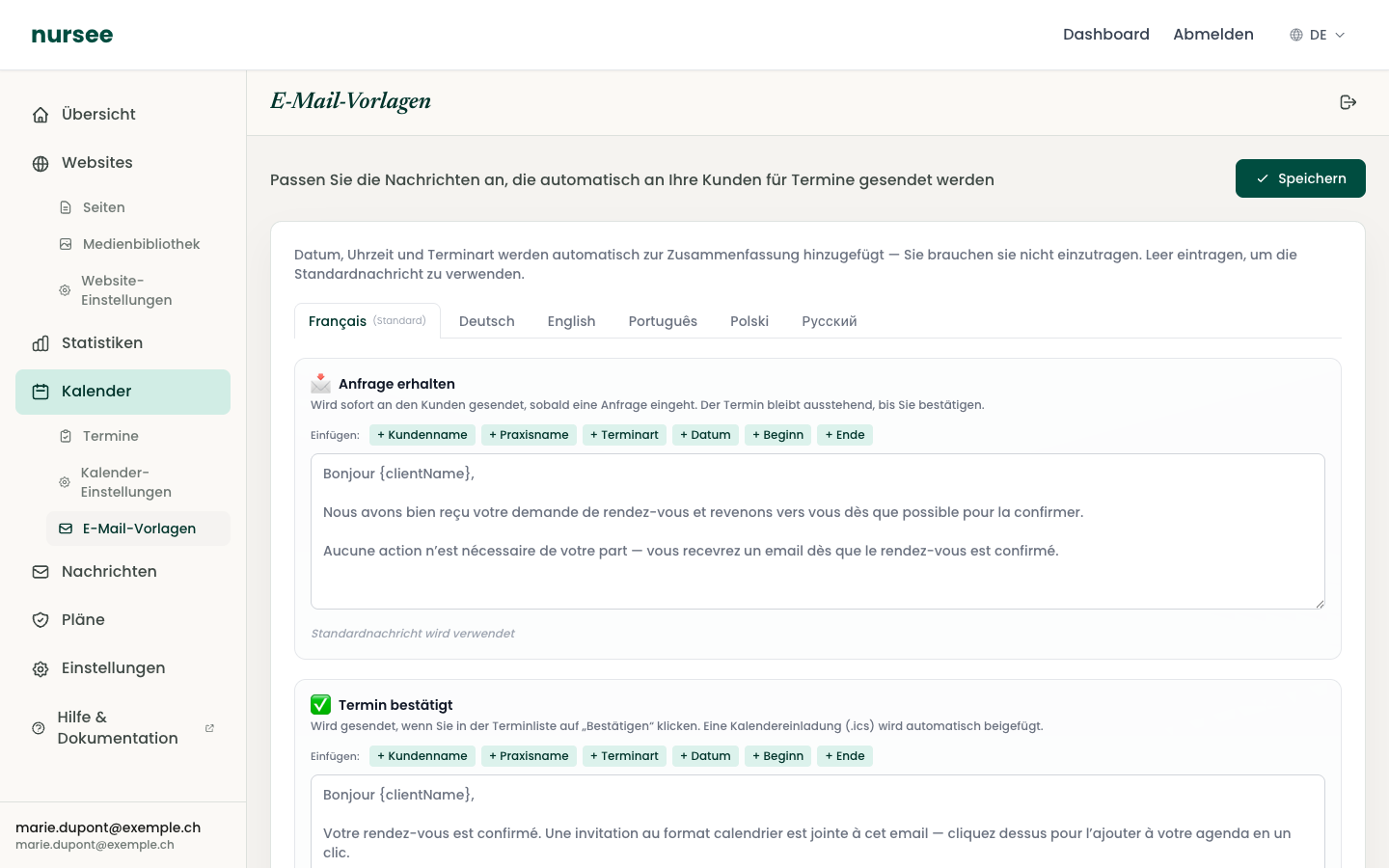This screenshot has width=1389, height=868.
Task: Insert Terminart into Anfrage erhalten template
Action: coord(624,435)
